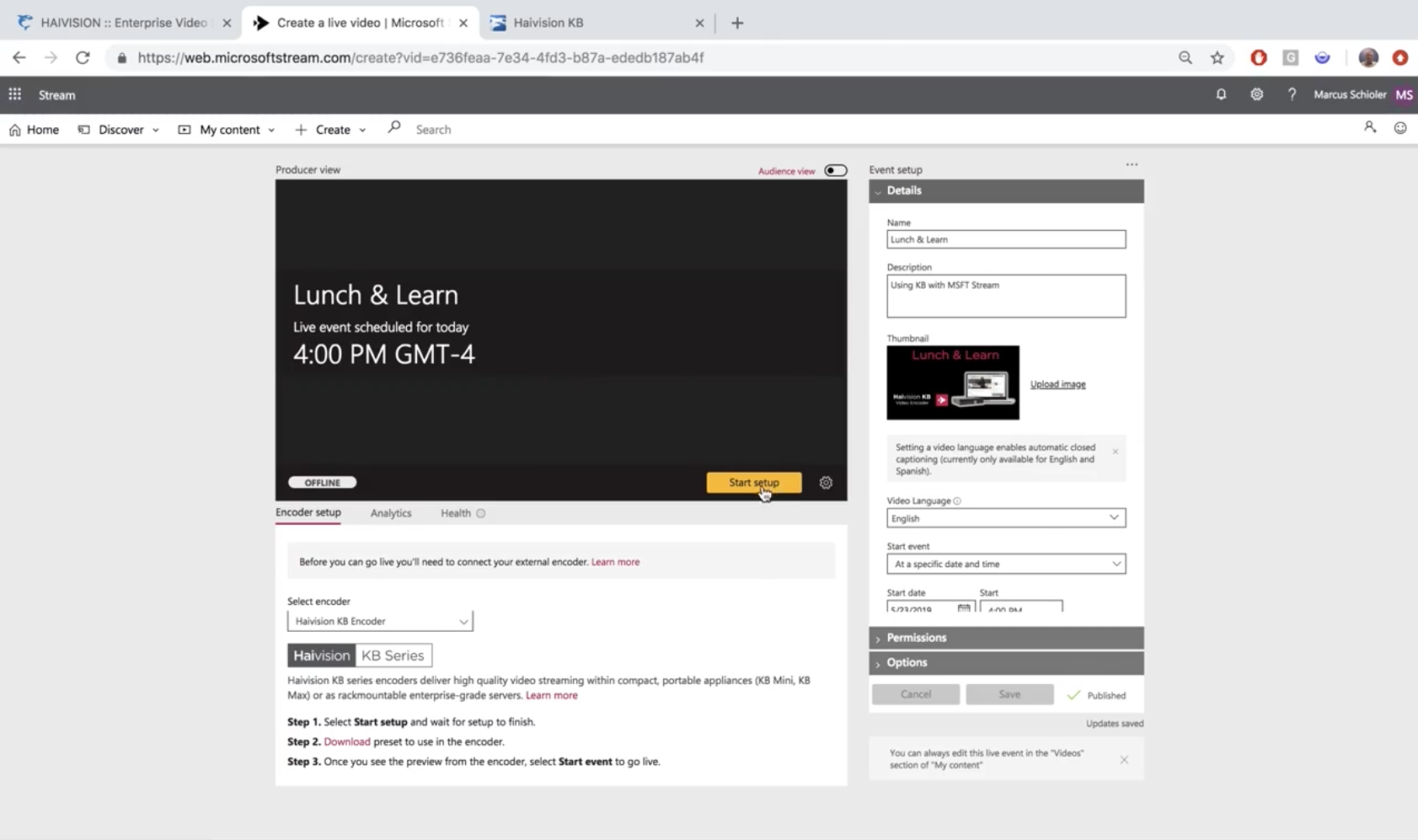Open the Start date calendar picker

click(x=964, y=607)
